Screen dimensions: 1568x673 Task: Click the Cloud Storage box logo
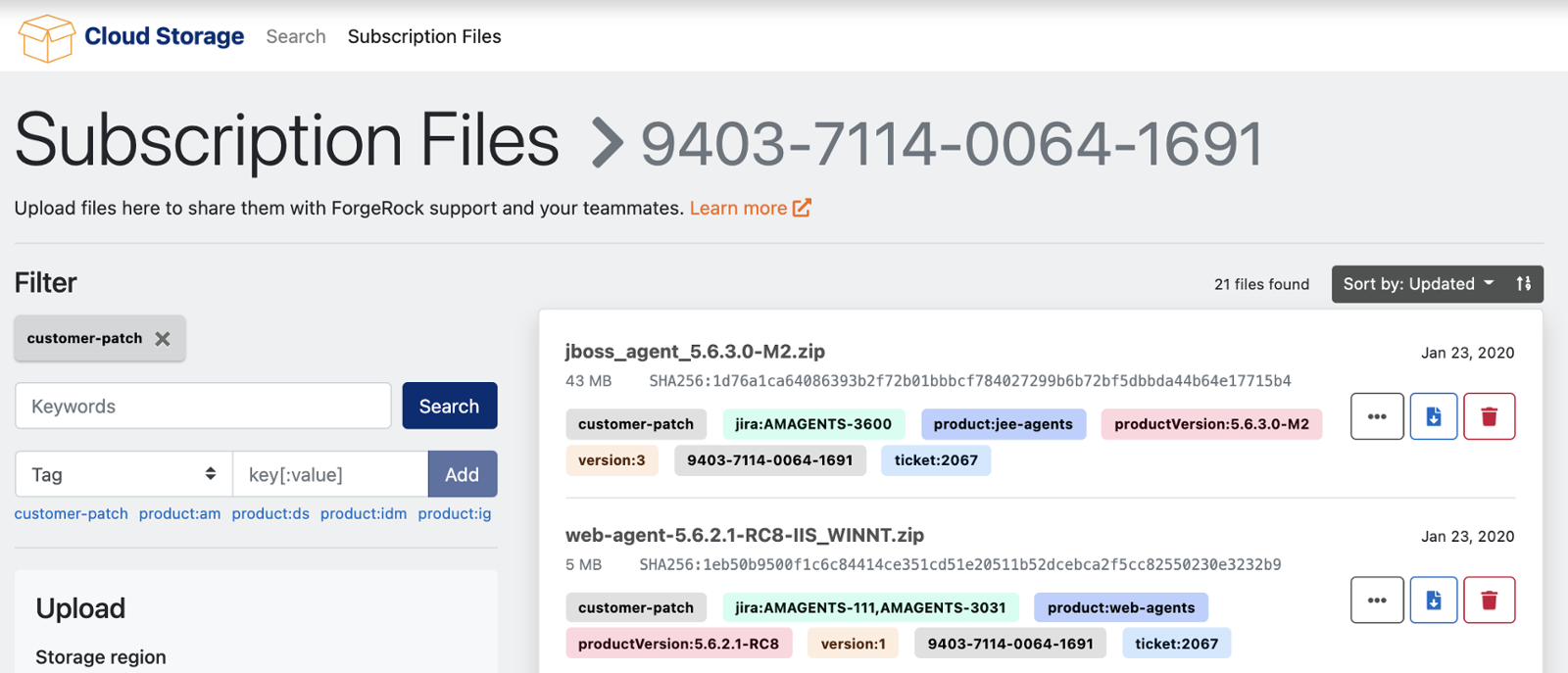(x=46, y=37)
